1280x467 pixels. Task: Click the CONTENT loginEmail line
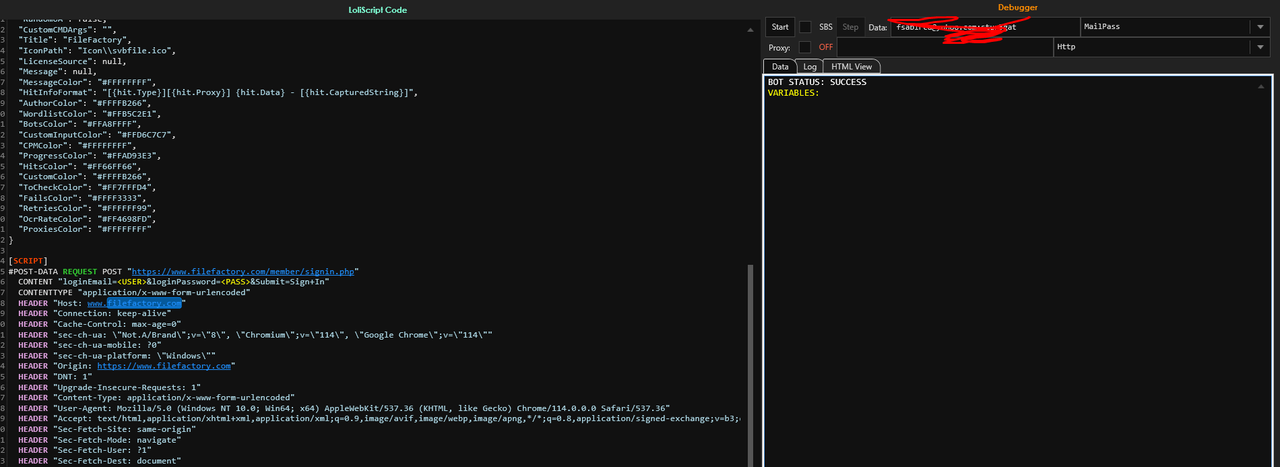[173, 282]
